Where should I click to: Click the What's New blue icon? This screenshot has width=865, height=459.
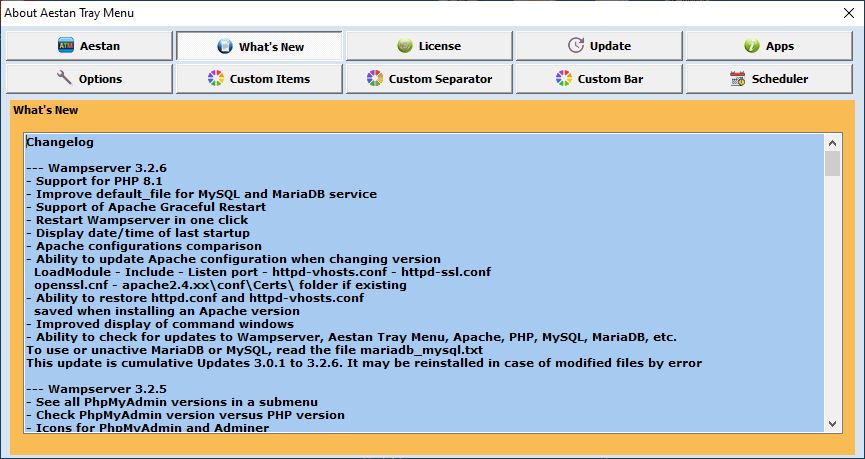[x=225, y=46]
